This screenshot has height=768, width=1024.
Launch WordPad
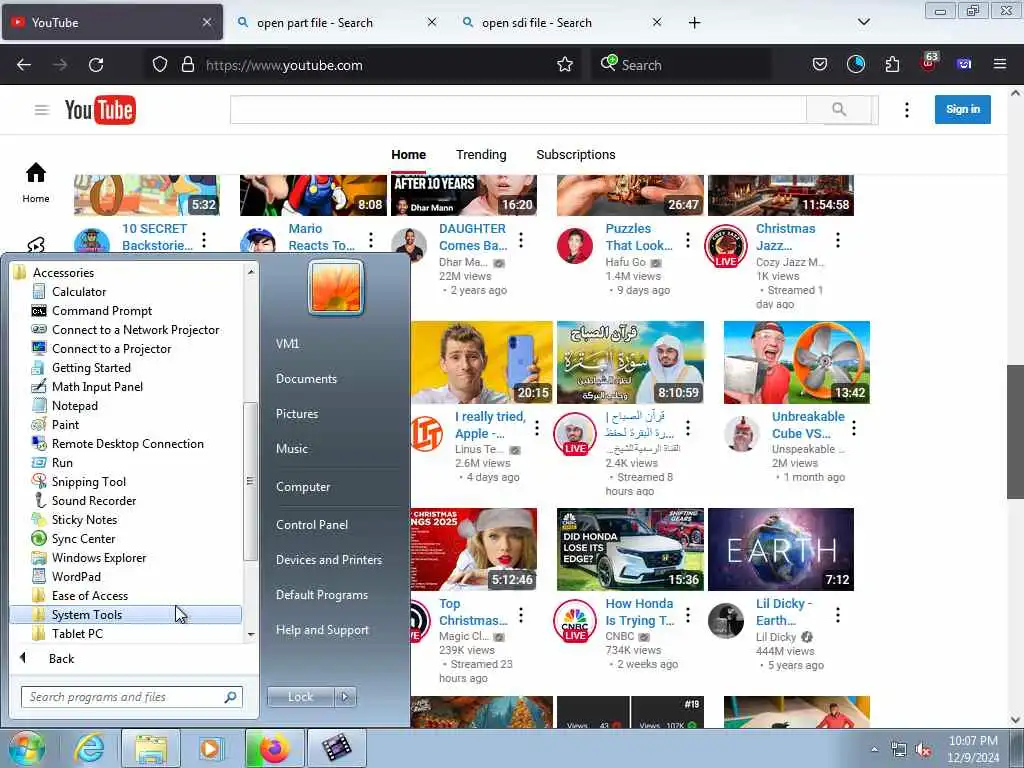tap(76, 576)
